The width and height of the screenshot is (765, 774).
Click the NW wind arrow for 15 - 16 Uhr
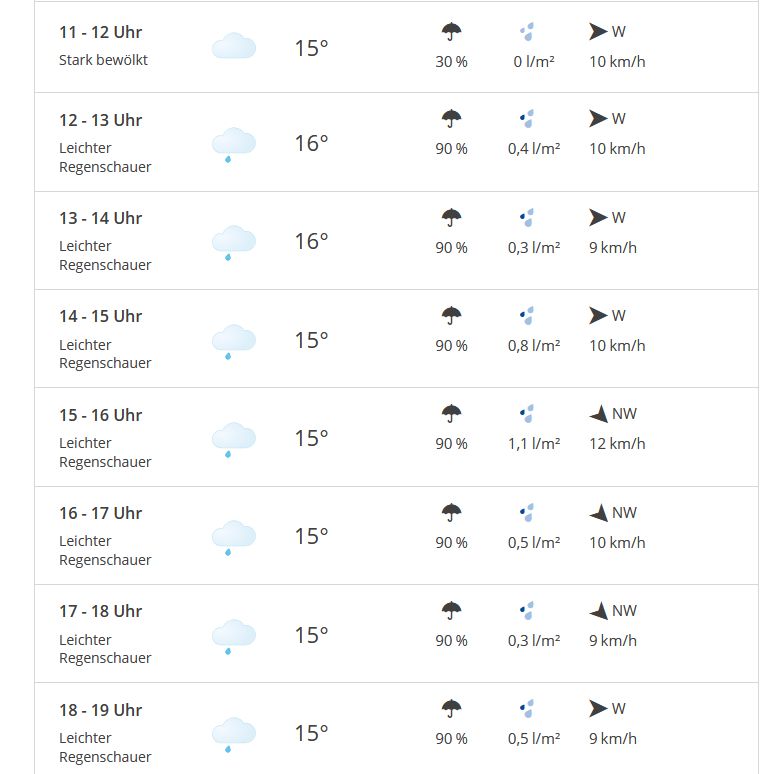(x=599, y=414)
